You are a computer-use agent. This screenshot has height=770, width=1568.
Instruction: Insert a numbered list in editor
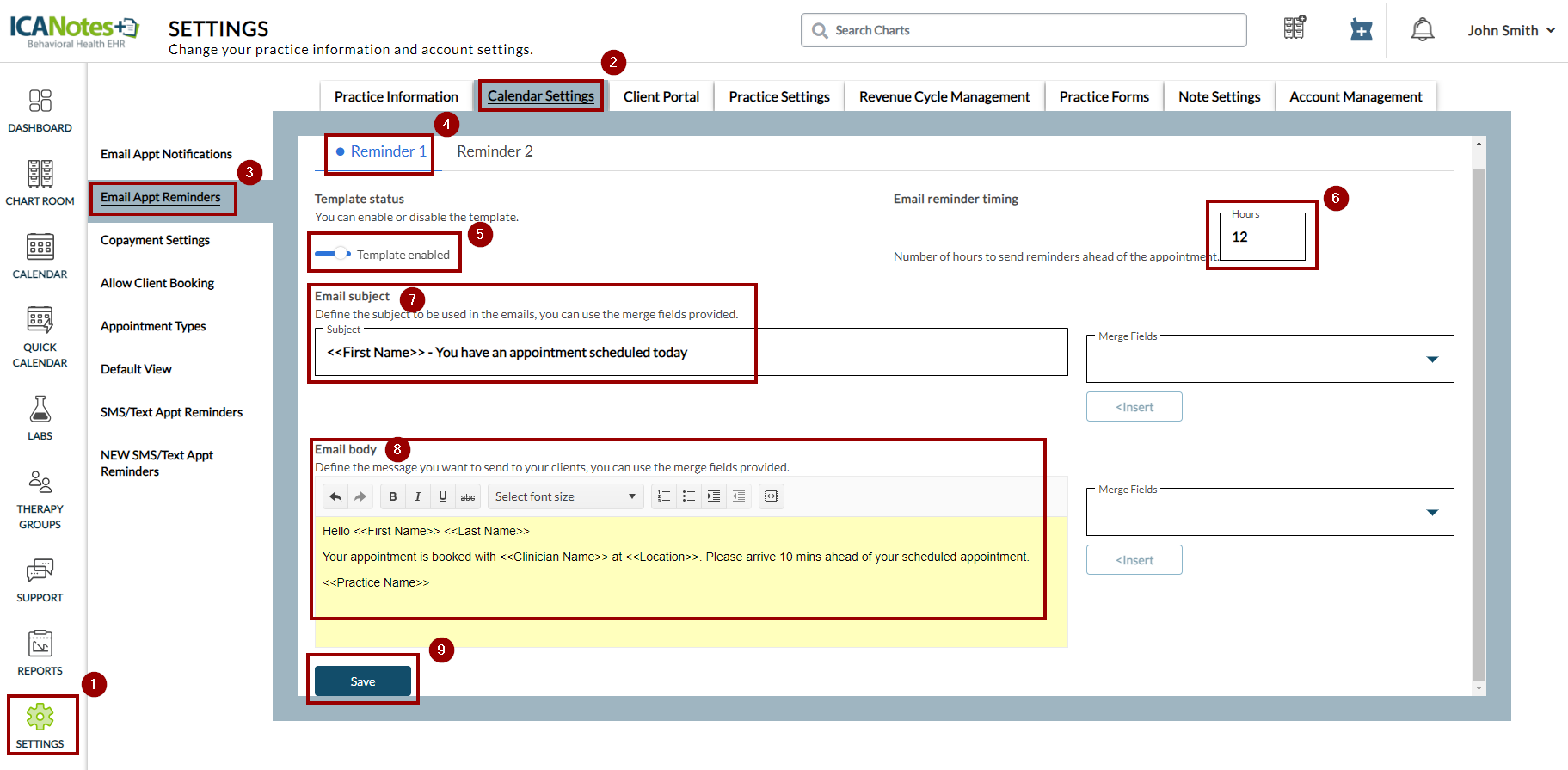click(664, 496)
